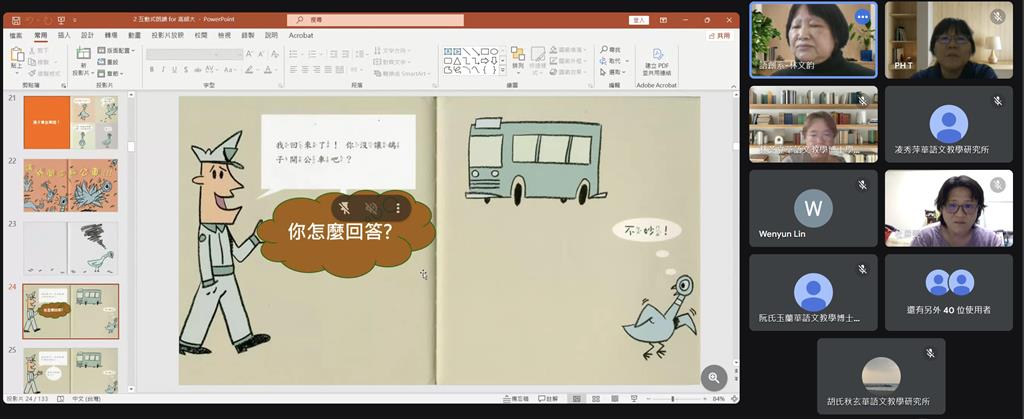Increase font size with larger A icon
This screenshot has width=1024, height=419.
coord(249,54)
